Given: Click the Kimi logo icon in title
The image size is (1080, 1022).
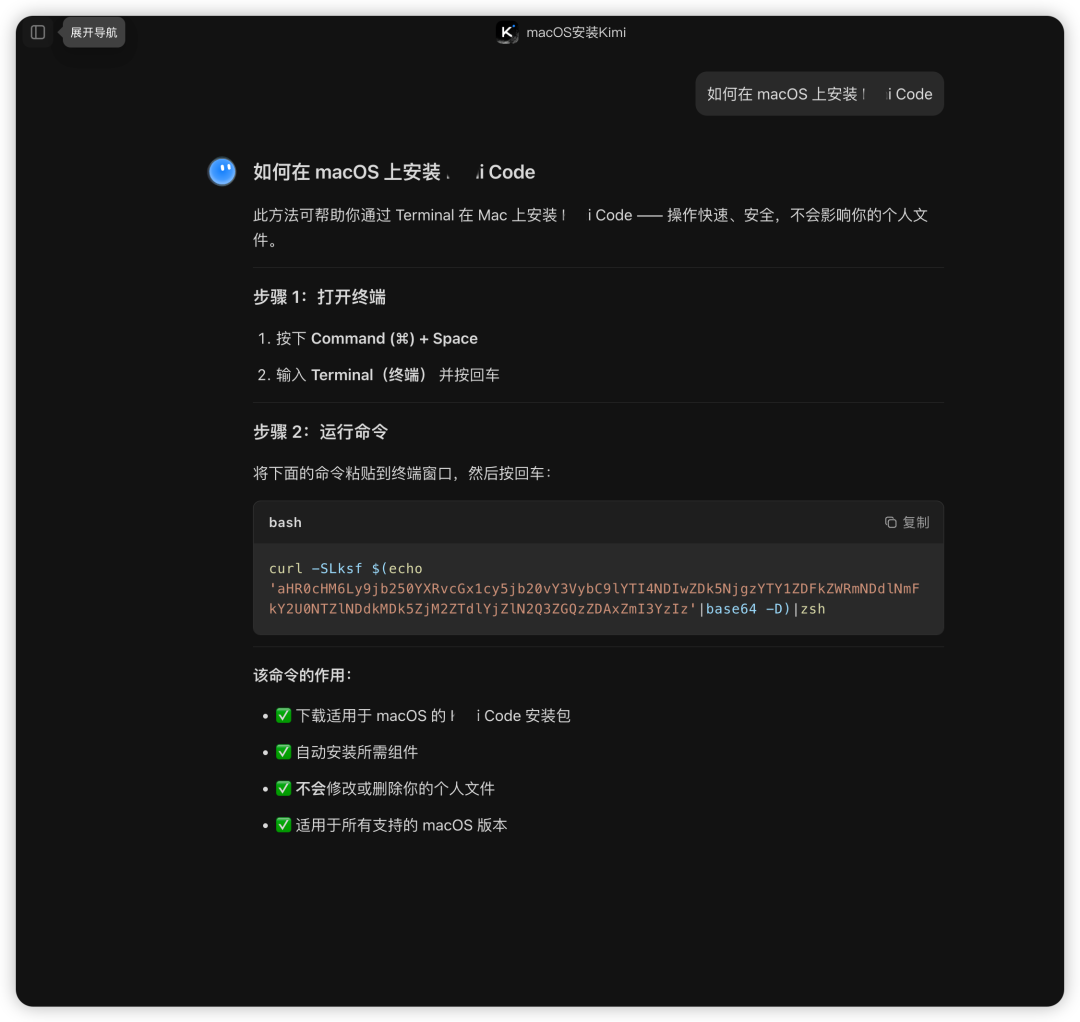Looking at the screenshot, I should pos(507,32).
